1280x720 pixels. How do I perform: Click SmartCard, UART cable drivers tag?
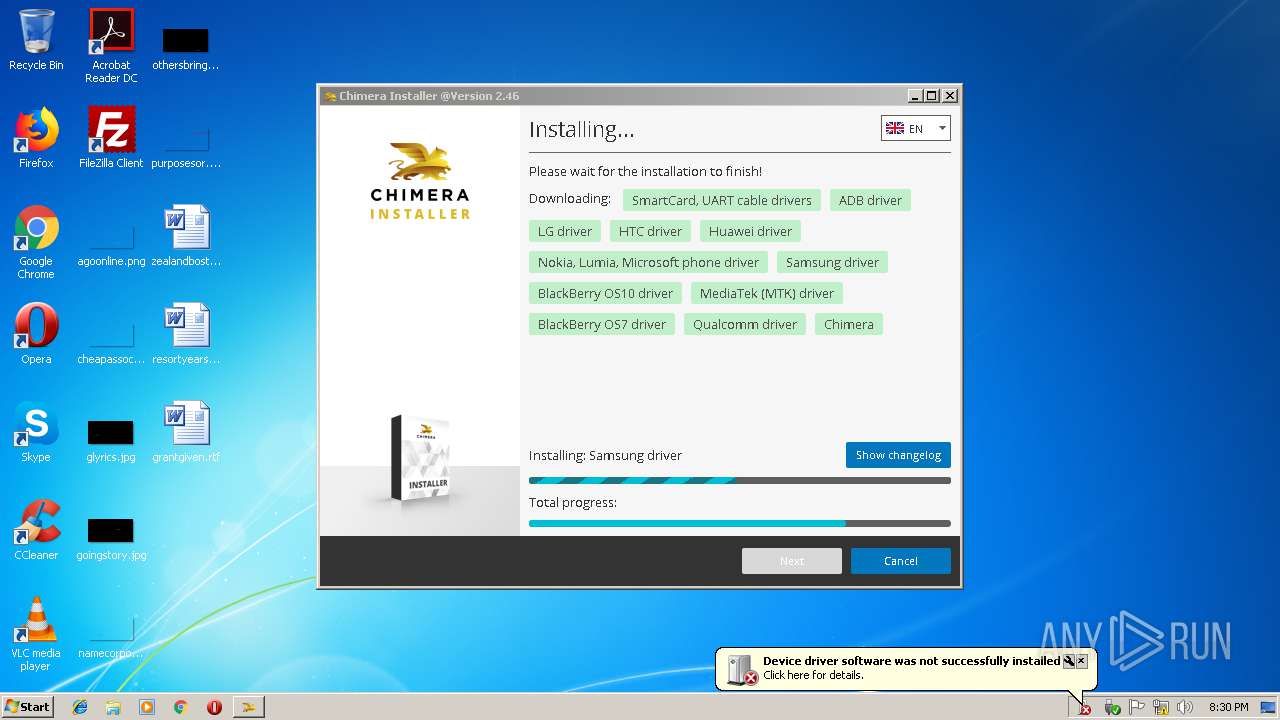coord(721,200)
